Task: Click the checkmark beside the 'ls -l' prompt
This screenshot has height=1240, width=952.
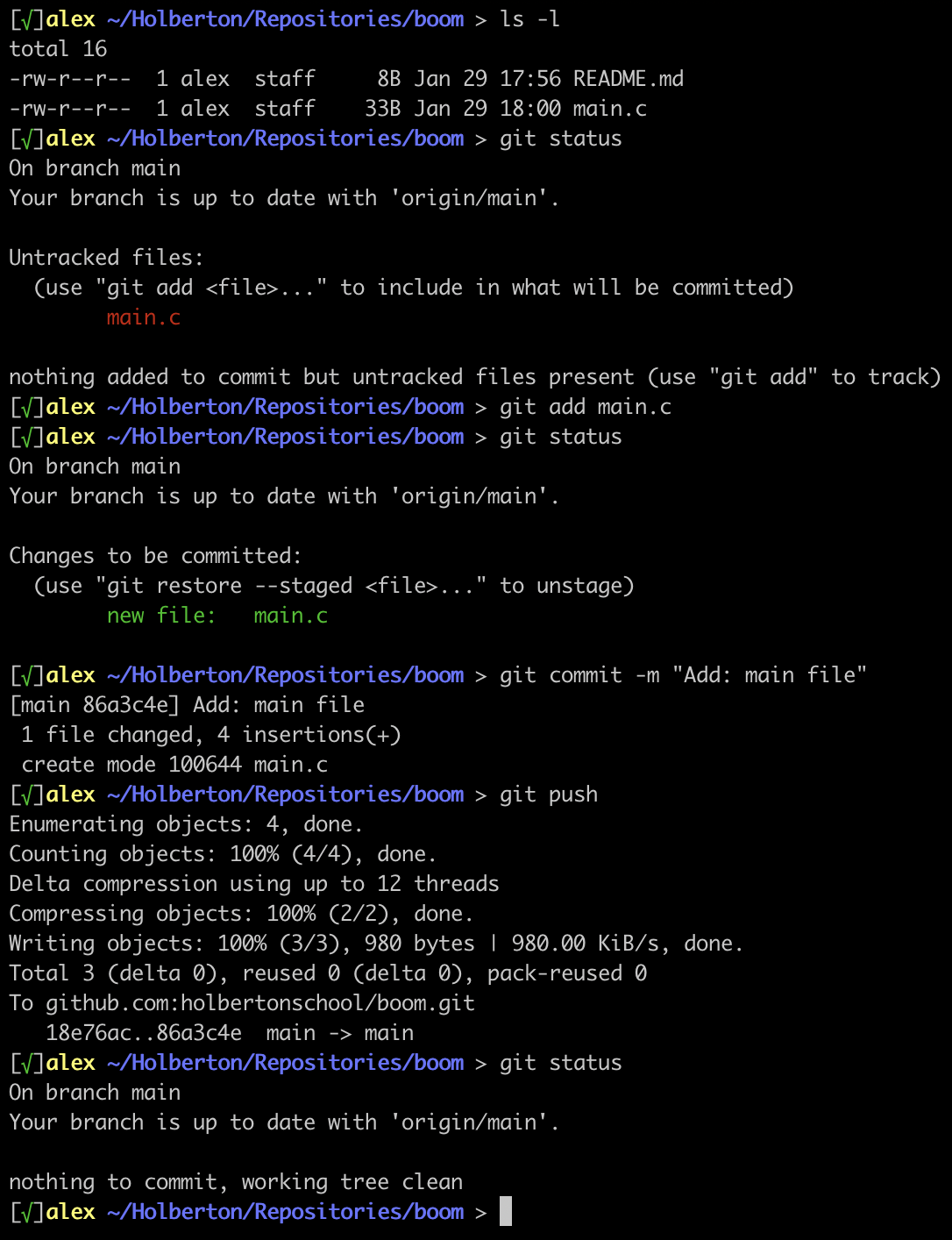Action: pos(27,19)
